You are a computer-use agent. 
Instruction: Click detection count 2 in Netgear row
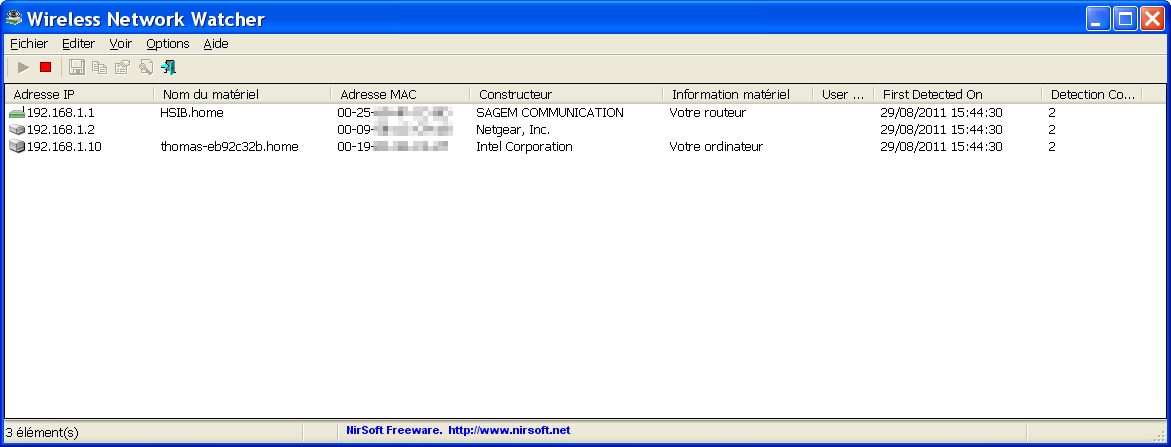(x=1052, y=130)
